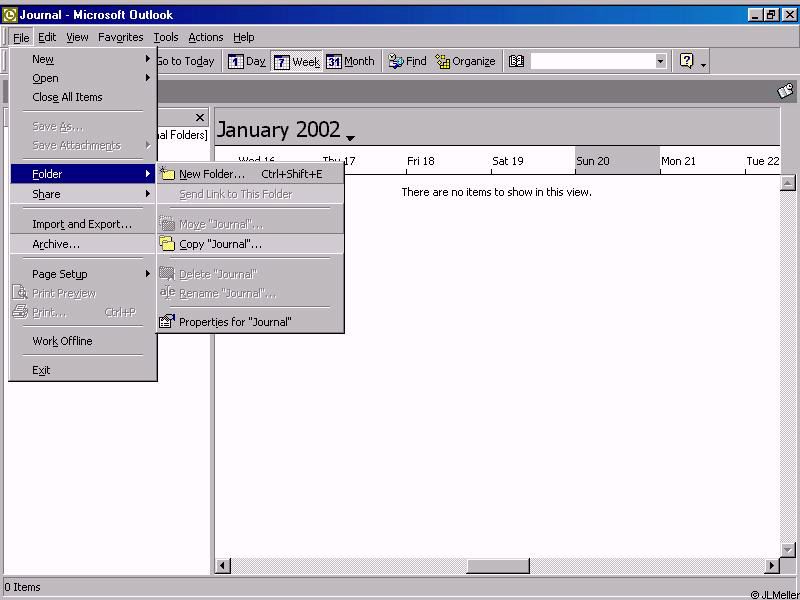Click Copy "Journal" folder icon
Image resolution: width=800 pixels, height=600 pixels.
(167, 244)
